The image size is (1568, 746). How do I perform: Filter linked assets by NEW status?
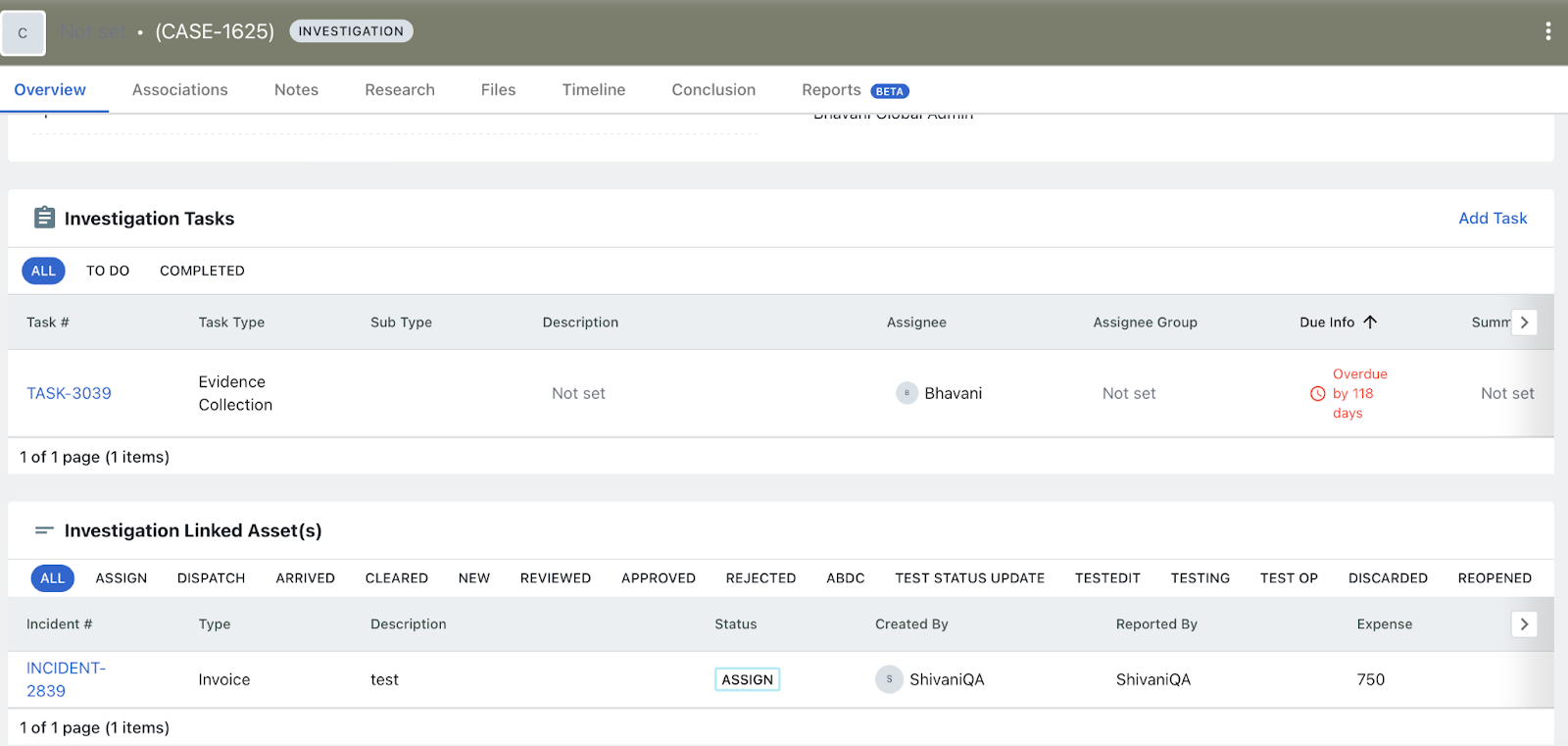pos(474,578)
